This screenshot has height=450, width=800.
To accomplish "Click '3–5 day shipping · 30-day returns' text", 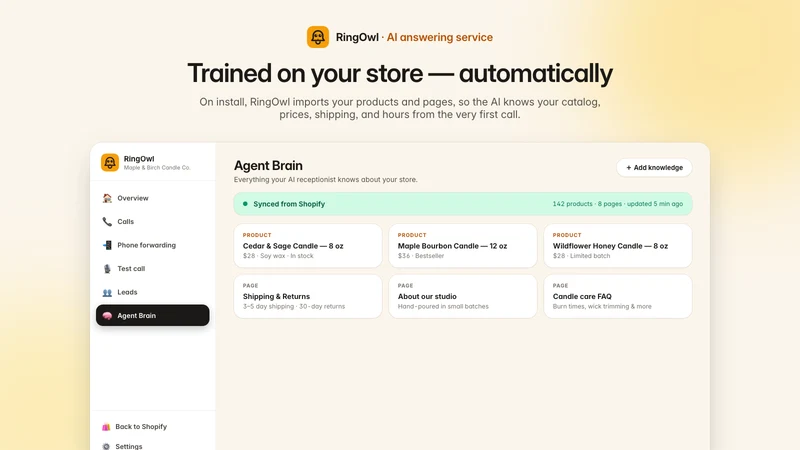I will point(294,307).
